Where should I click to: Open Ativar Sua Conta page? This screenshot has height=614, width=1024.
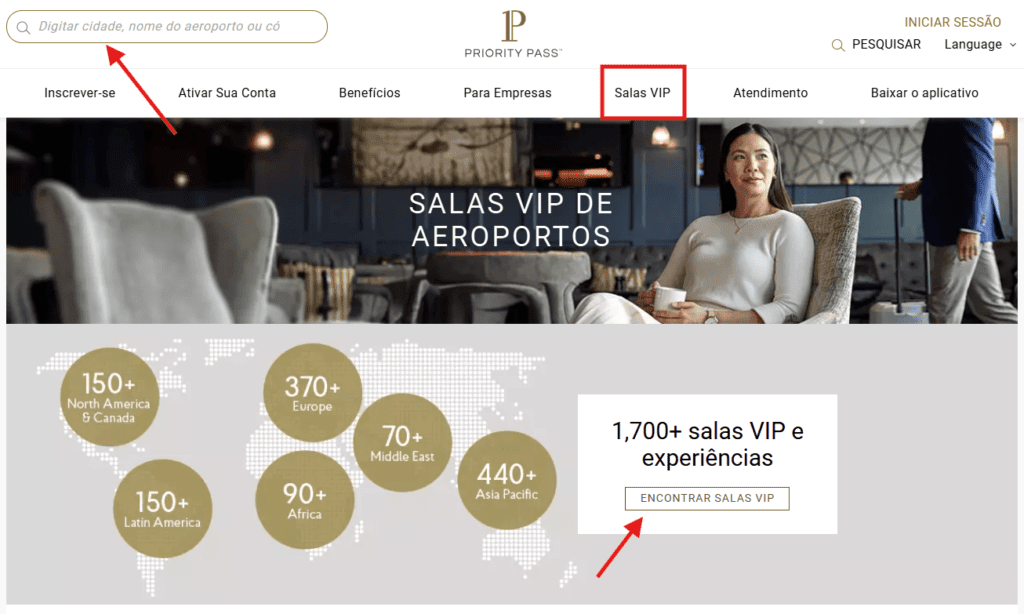click(227, 93)
